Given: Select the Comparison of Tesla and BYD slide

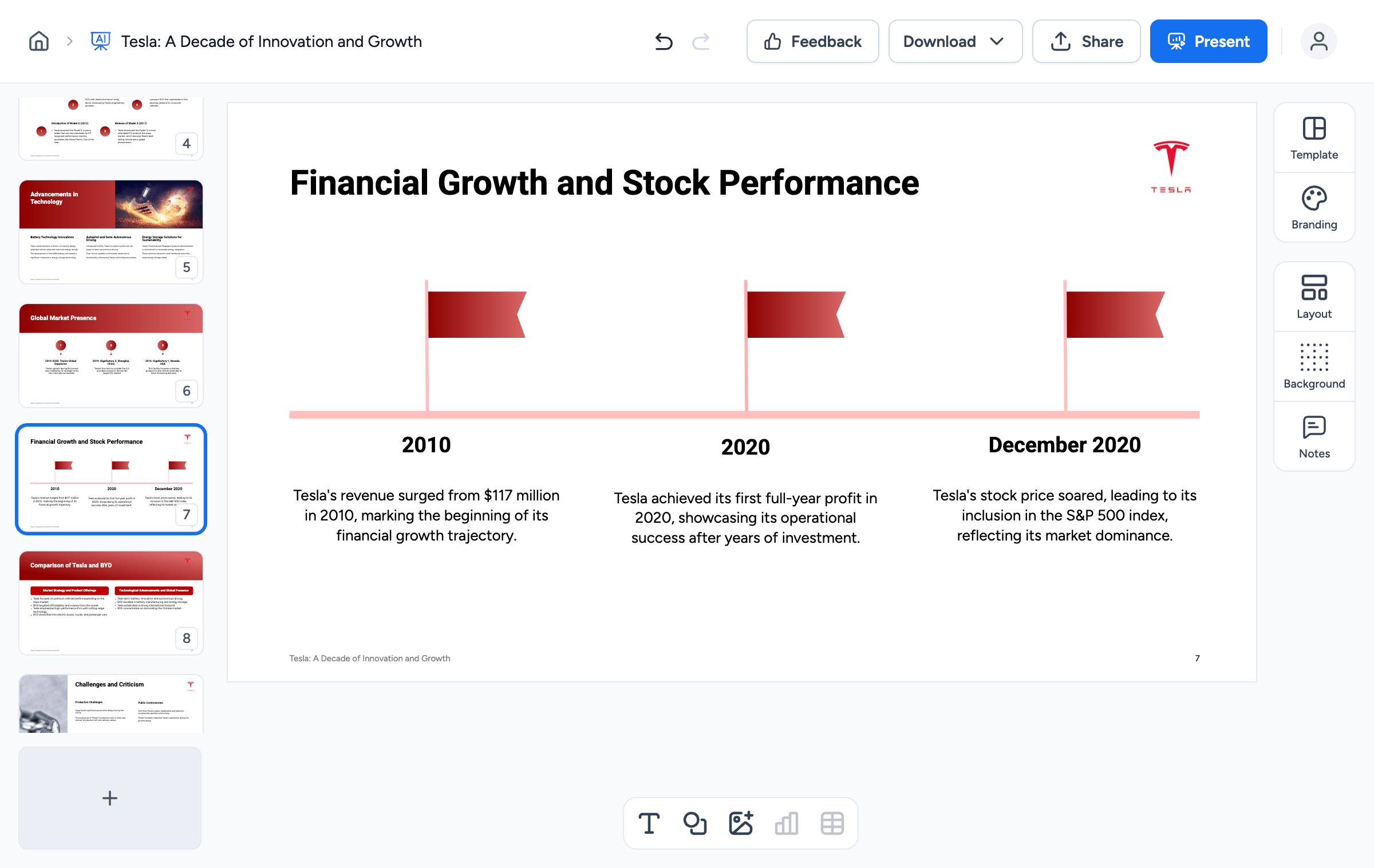Looking at the screenshot, I should click(x=111, y=603).
